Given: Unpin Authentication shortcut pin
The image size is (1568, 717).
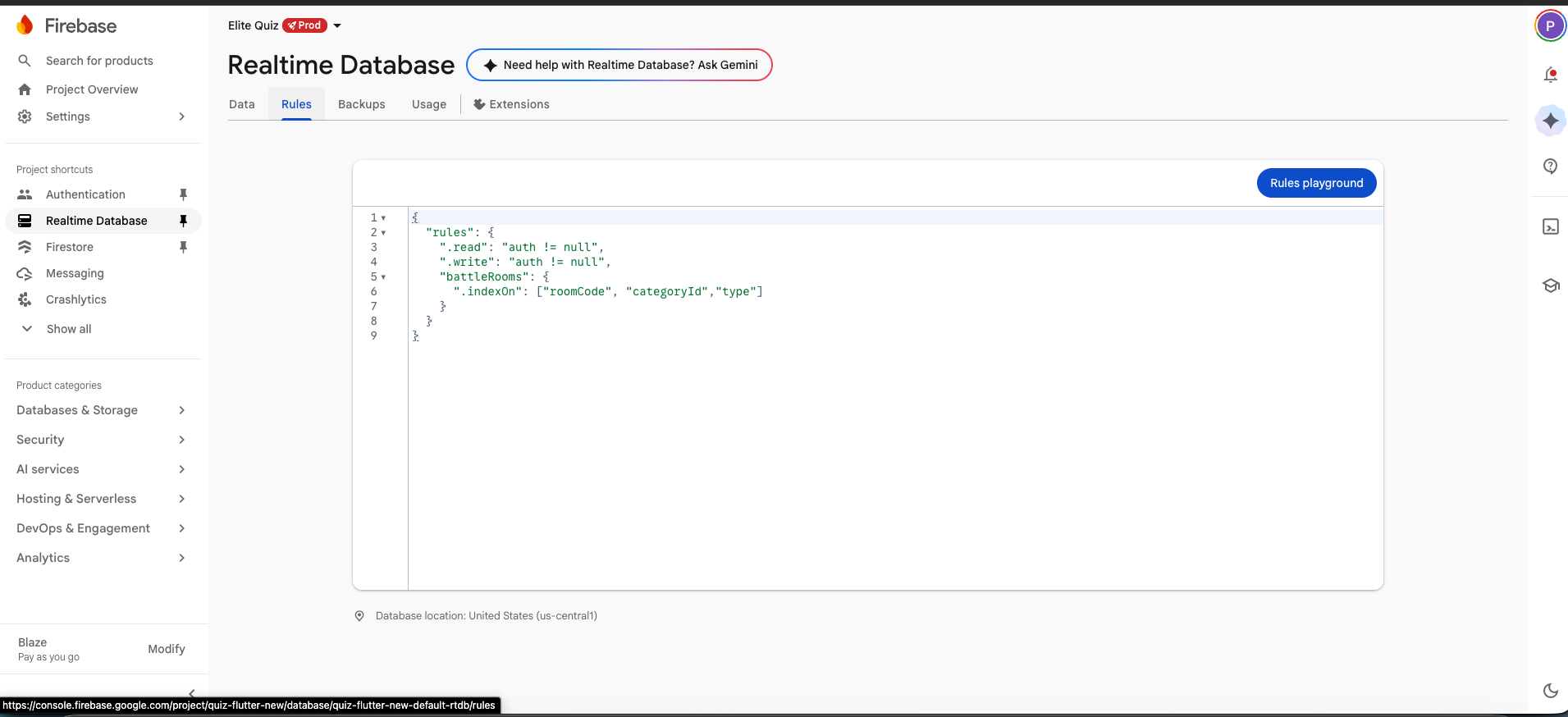Looking at the screenshot, I should pos(183,194).
